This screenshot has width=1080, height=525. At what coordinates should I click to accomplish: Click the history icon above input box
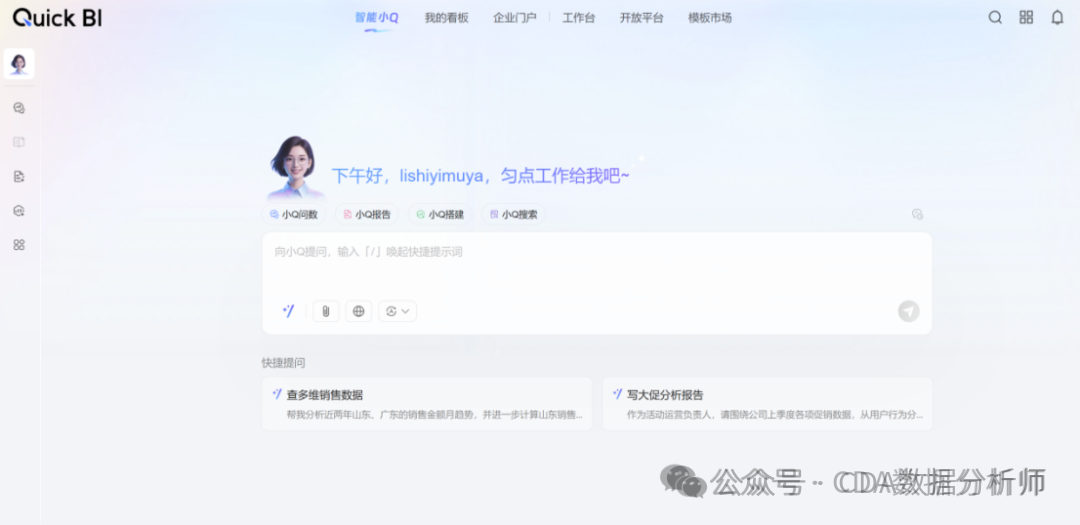click(x=917, y=214)
